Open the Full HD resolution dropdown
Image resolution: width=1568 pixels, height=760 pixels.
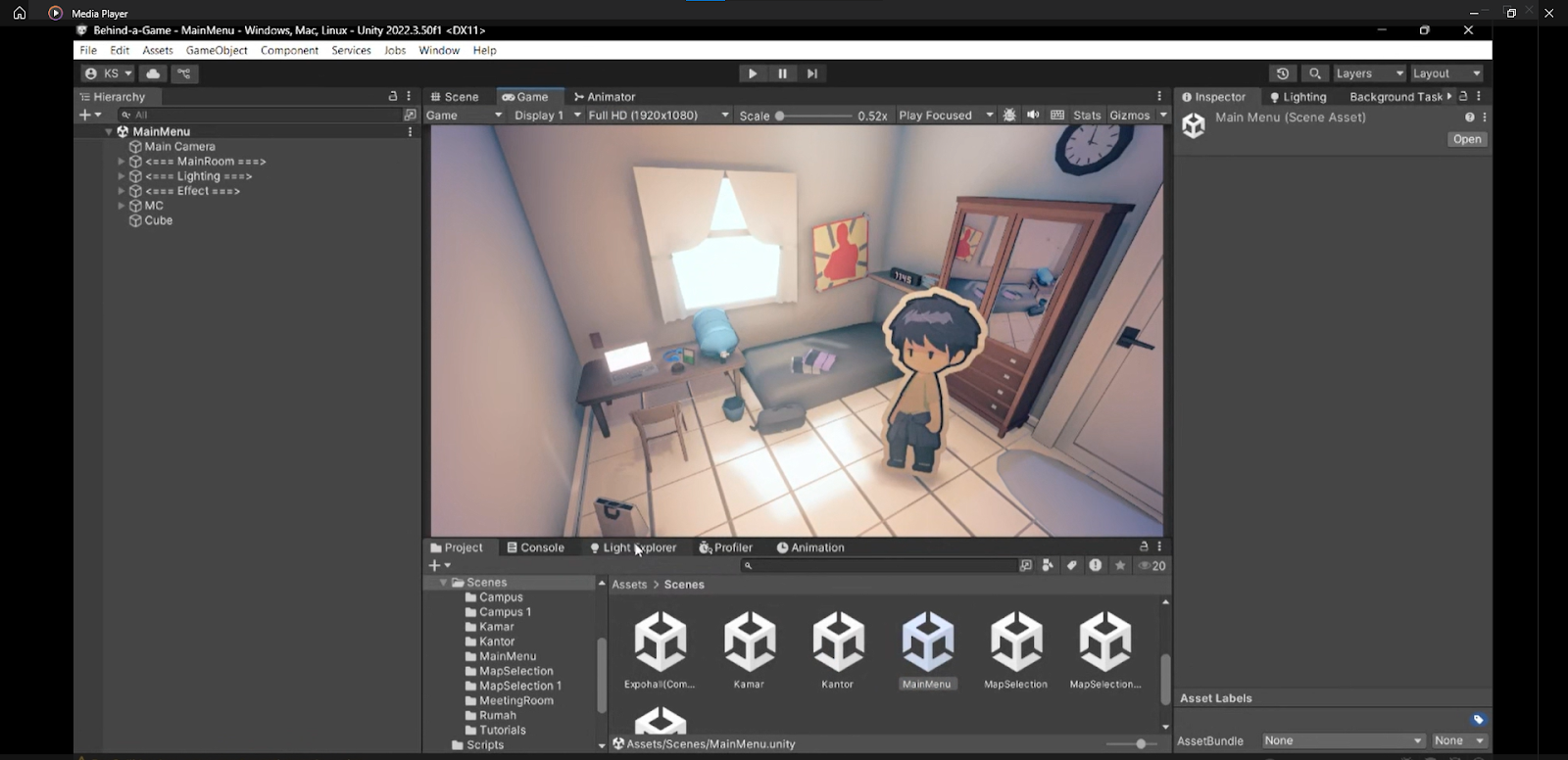point(658,115)
